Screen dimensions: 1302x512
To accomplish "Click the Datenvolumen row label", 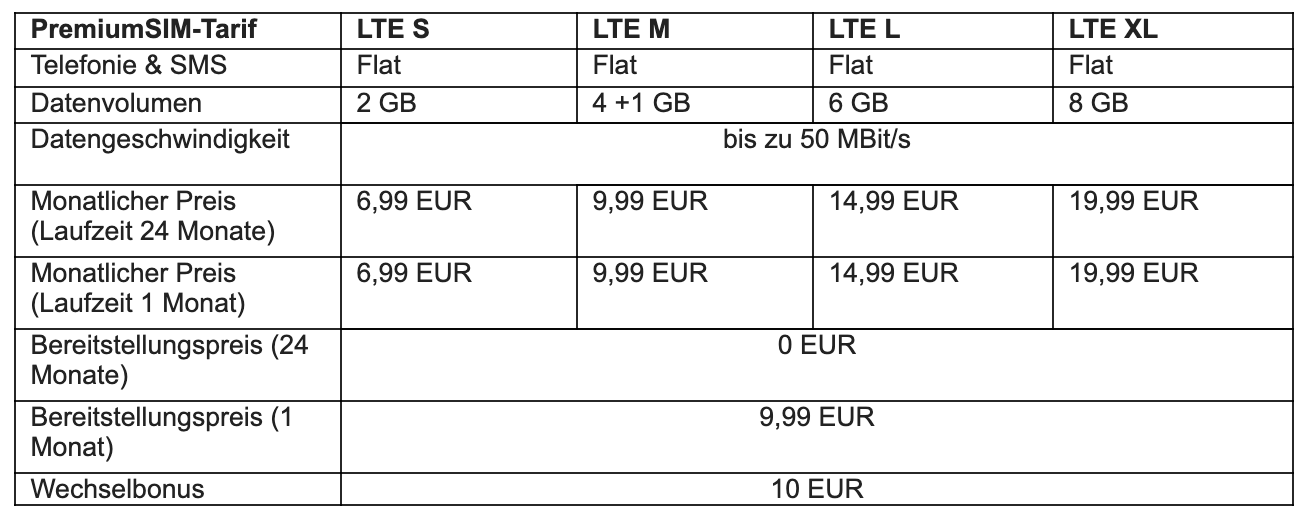I will pyautogui.click(x=116, y=103).
